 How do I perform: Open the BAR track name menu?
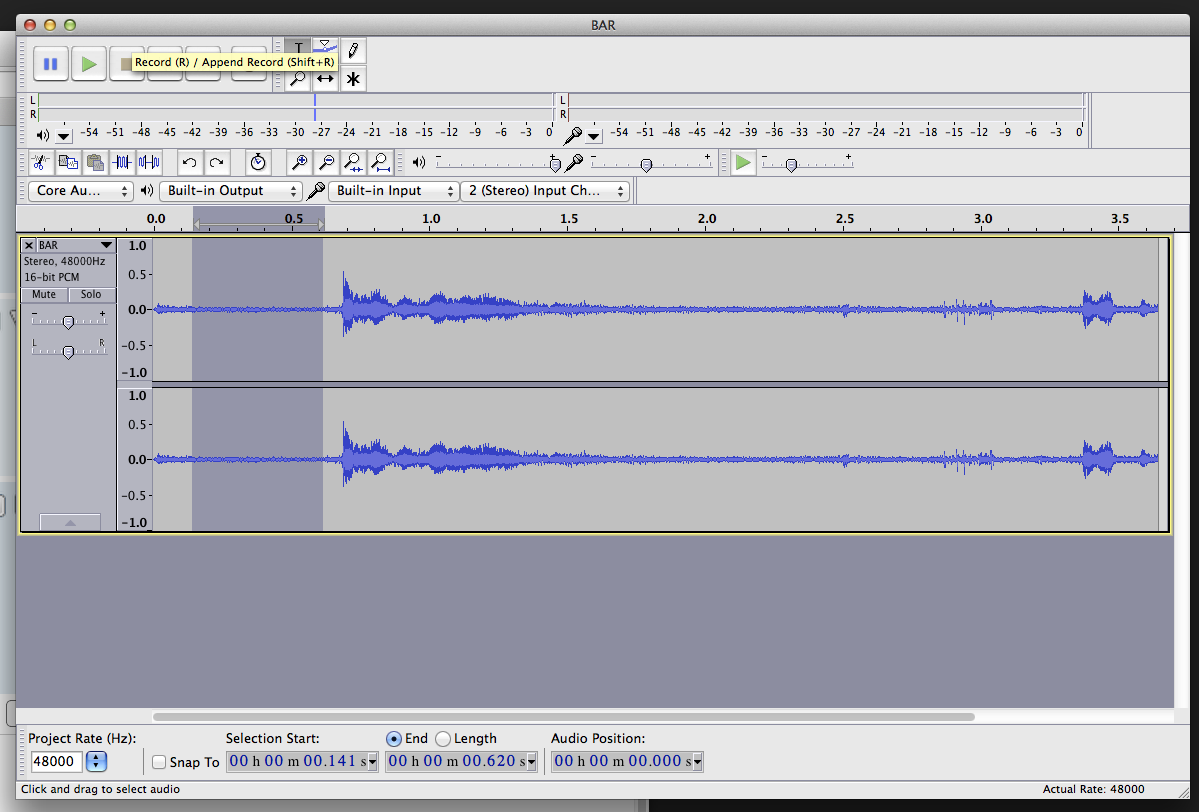tap(76, 245)
